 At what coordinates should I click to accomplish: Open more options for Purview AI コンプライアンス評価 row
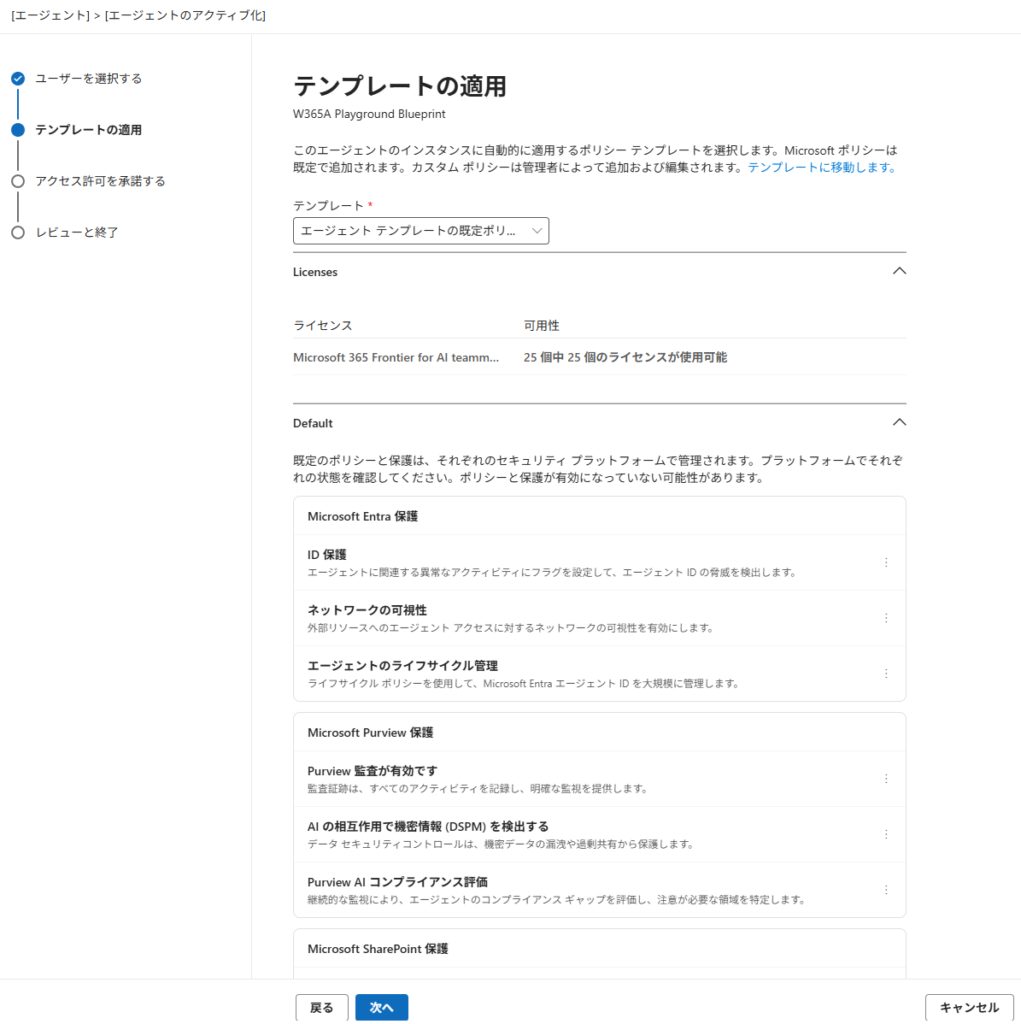pyautogui.click(x=886, y=889)
